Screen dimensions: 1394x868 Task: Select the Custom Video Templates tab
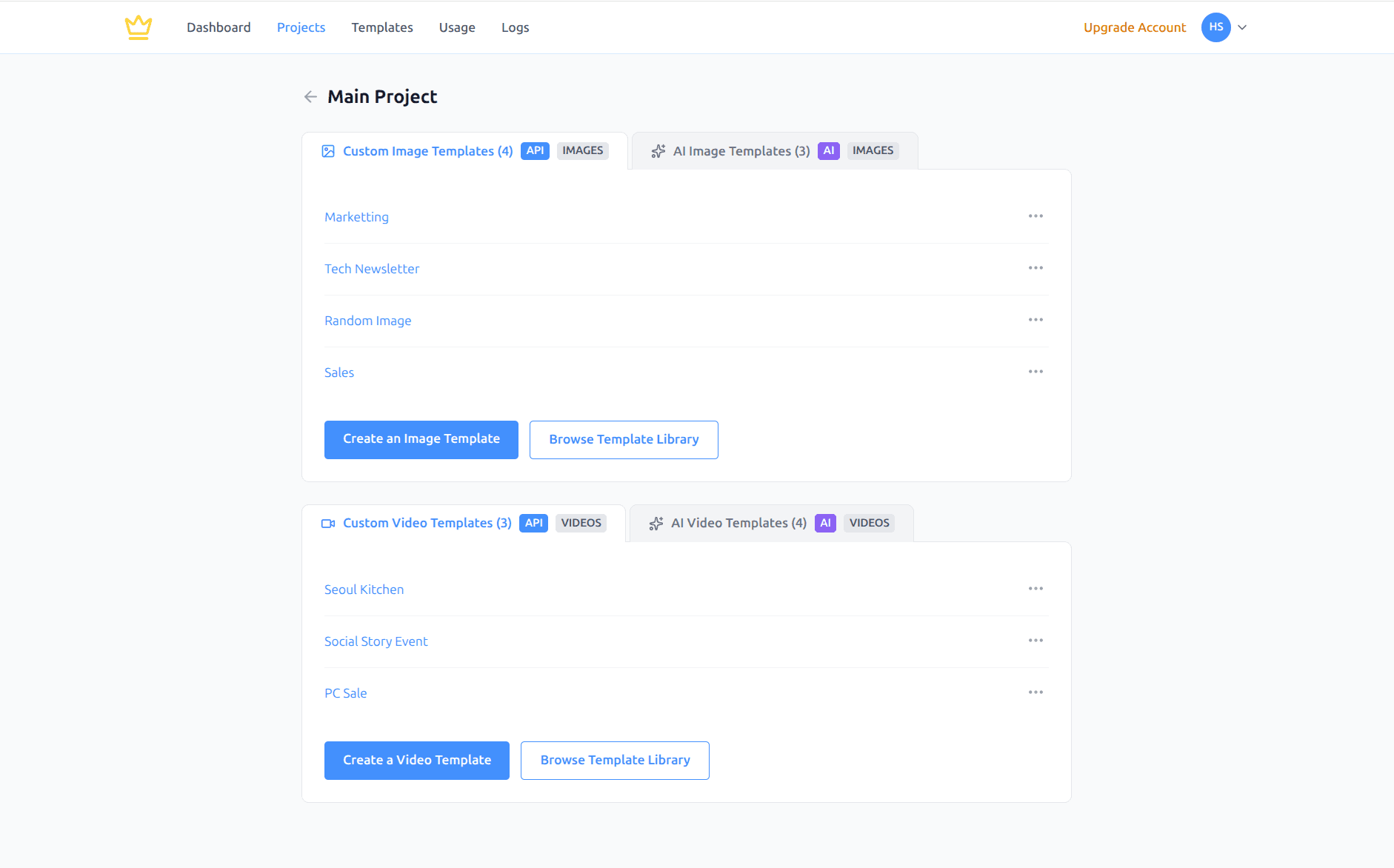coord(427,523)
